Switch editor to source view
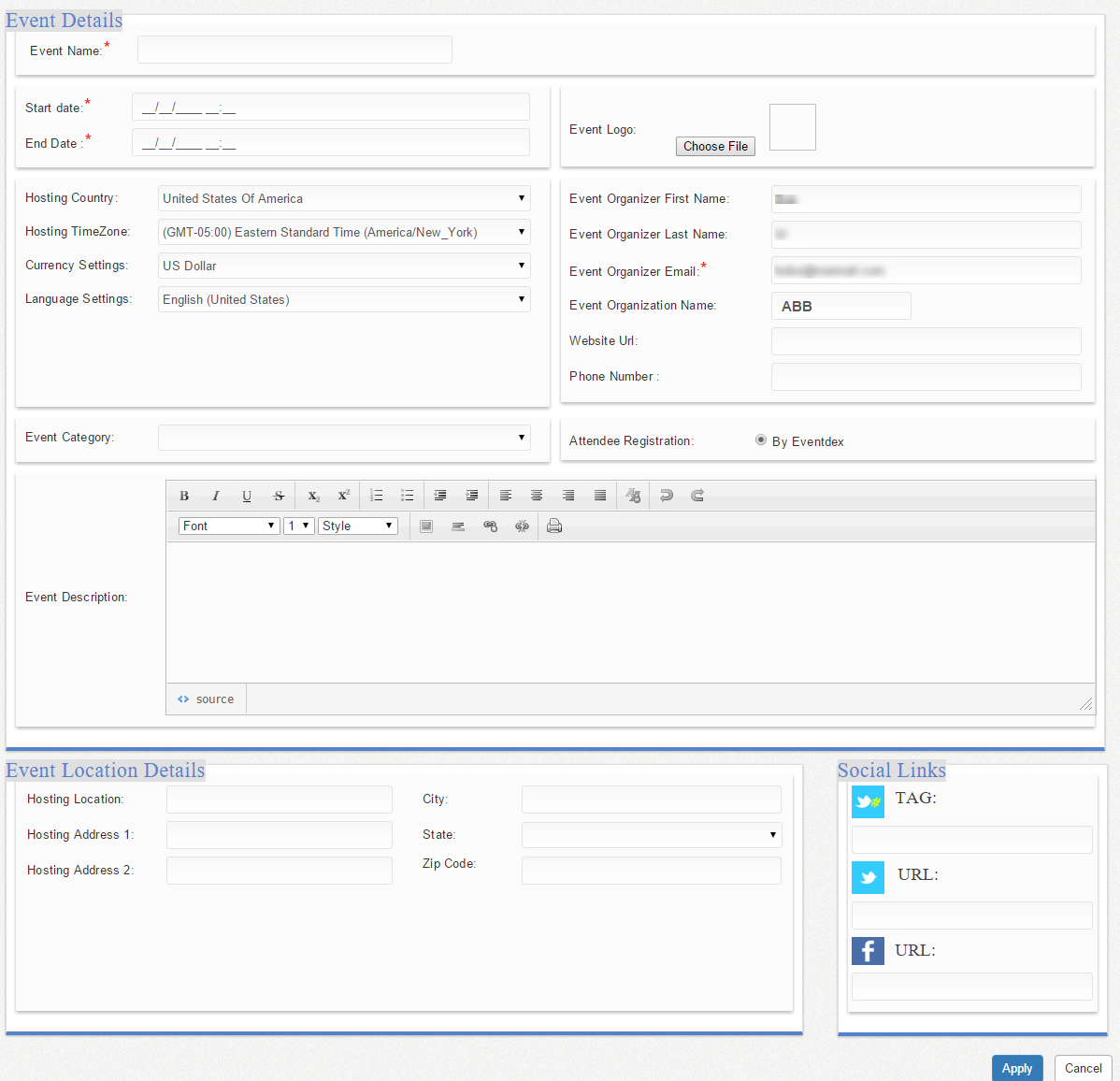Image resolution: width=1120 pixels, height=1081 pixels. tap(207, 699)
